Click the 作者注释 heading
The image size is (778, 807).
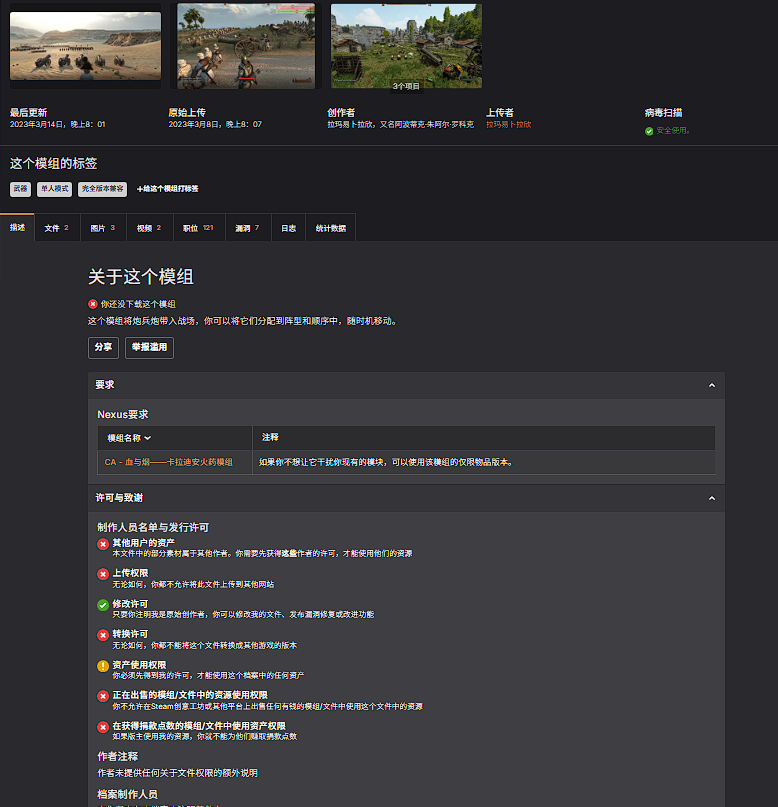118,757
